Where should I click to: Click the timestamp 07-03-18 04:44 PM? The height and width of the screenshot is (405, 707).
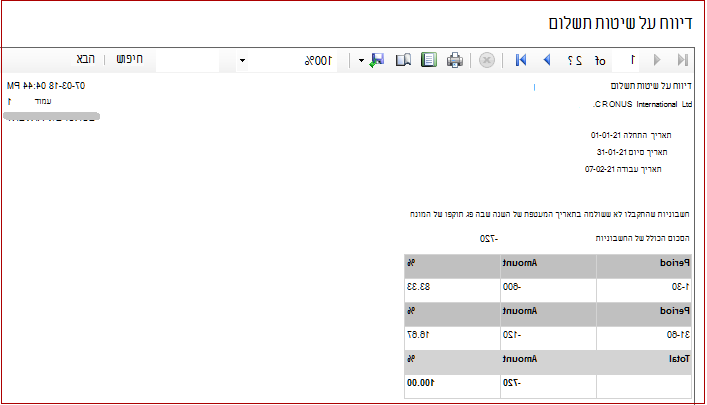(x=46, y=86)
